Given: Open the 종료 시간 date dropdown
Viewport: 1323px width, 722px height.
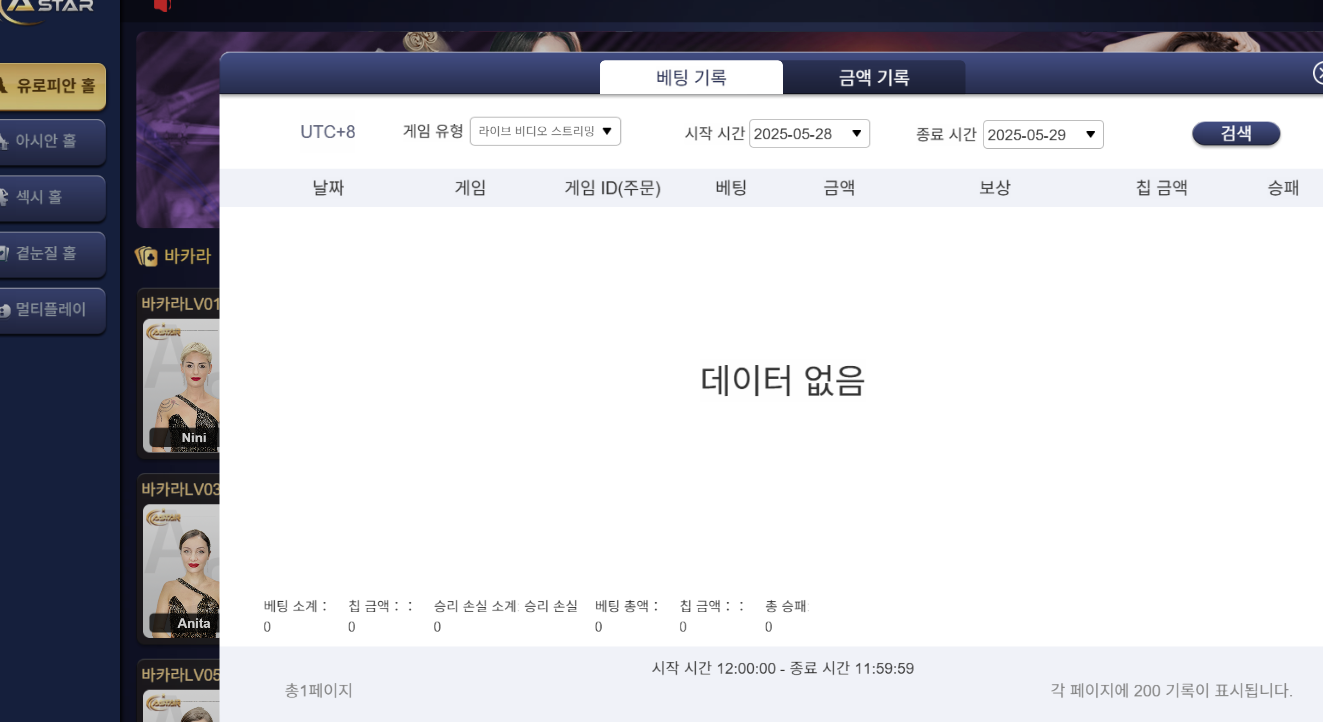Looking at the screenshot, I should 1043,135.
